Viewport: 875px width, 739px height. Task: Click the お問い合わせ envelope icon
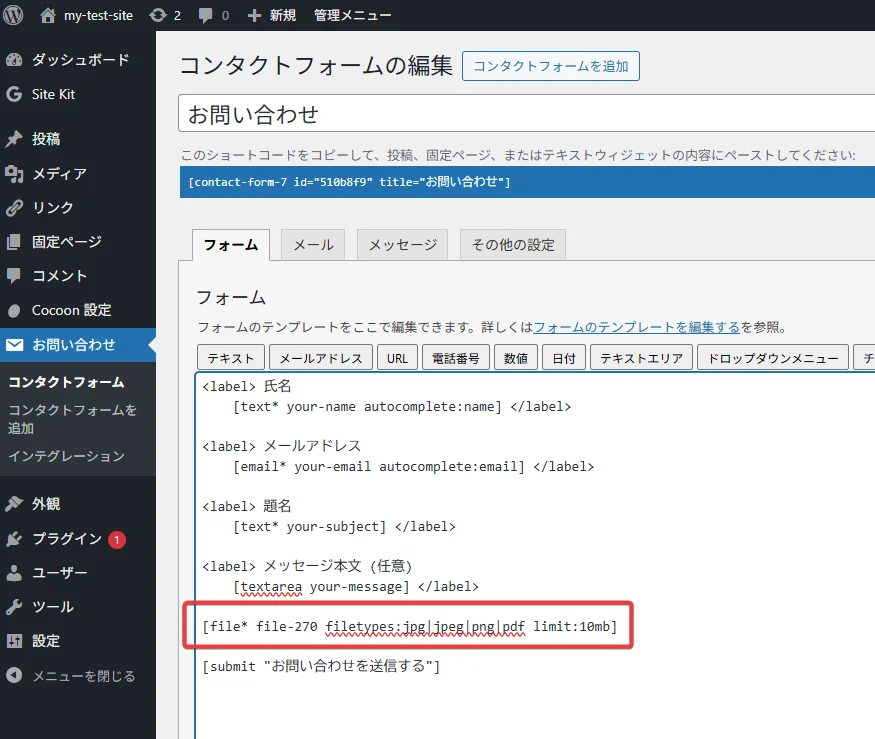(x=15, y=345)
